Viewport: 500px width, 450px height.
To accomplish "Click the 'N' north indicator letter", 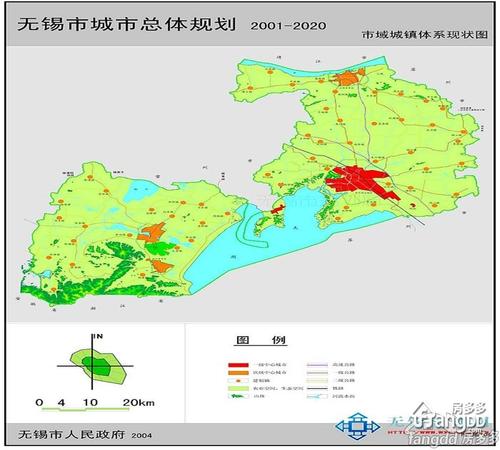I will [x=99, y=336].
